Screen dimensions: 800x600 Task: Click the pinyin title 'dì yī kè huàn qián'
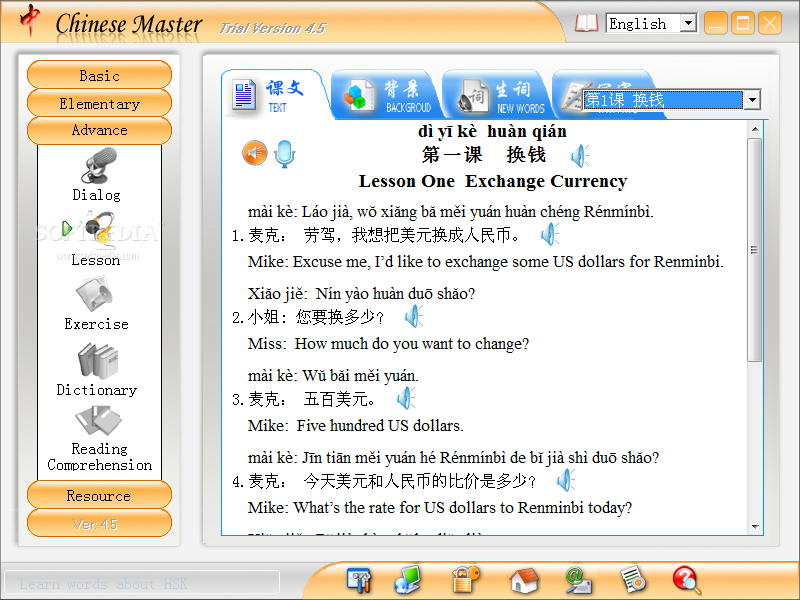pos(492,132)
